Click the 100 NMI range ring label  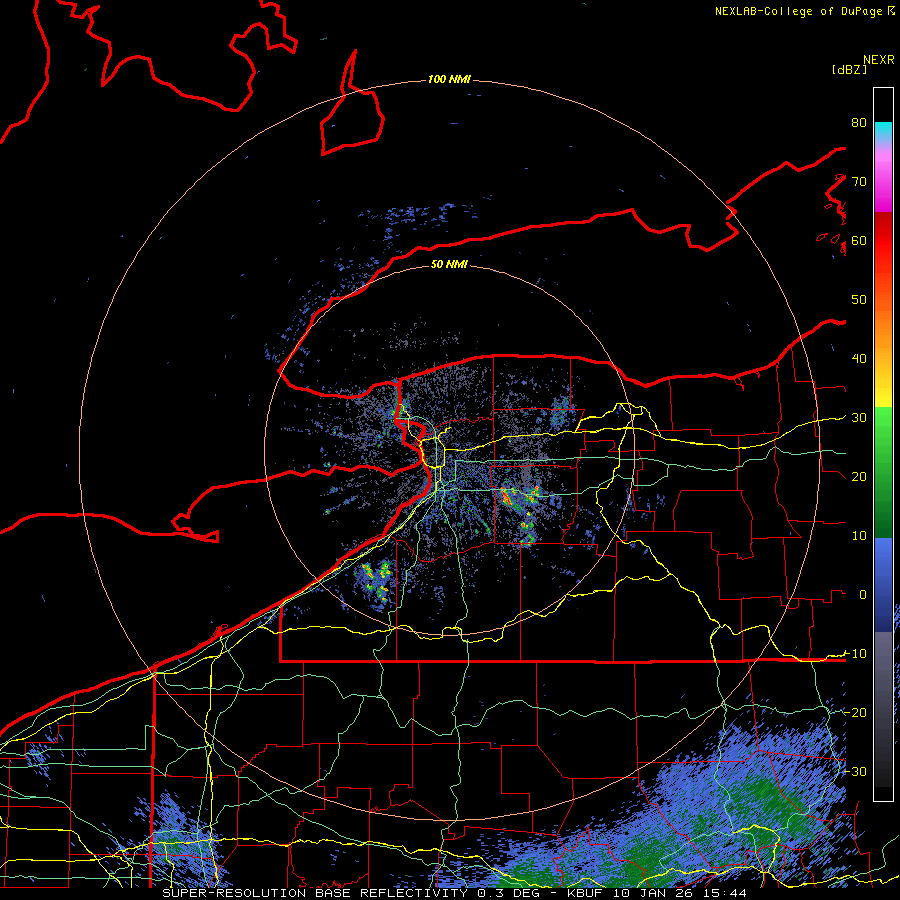pyautogui.click(x=449, y=79)
